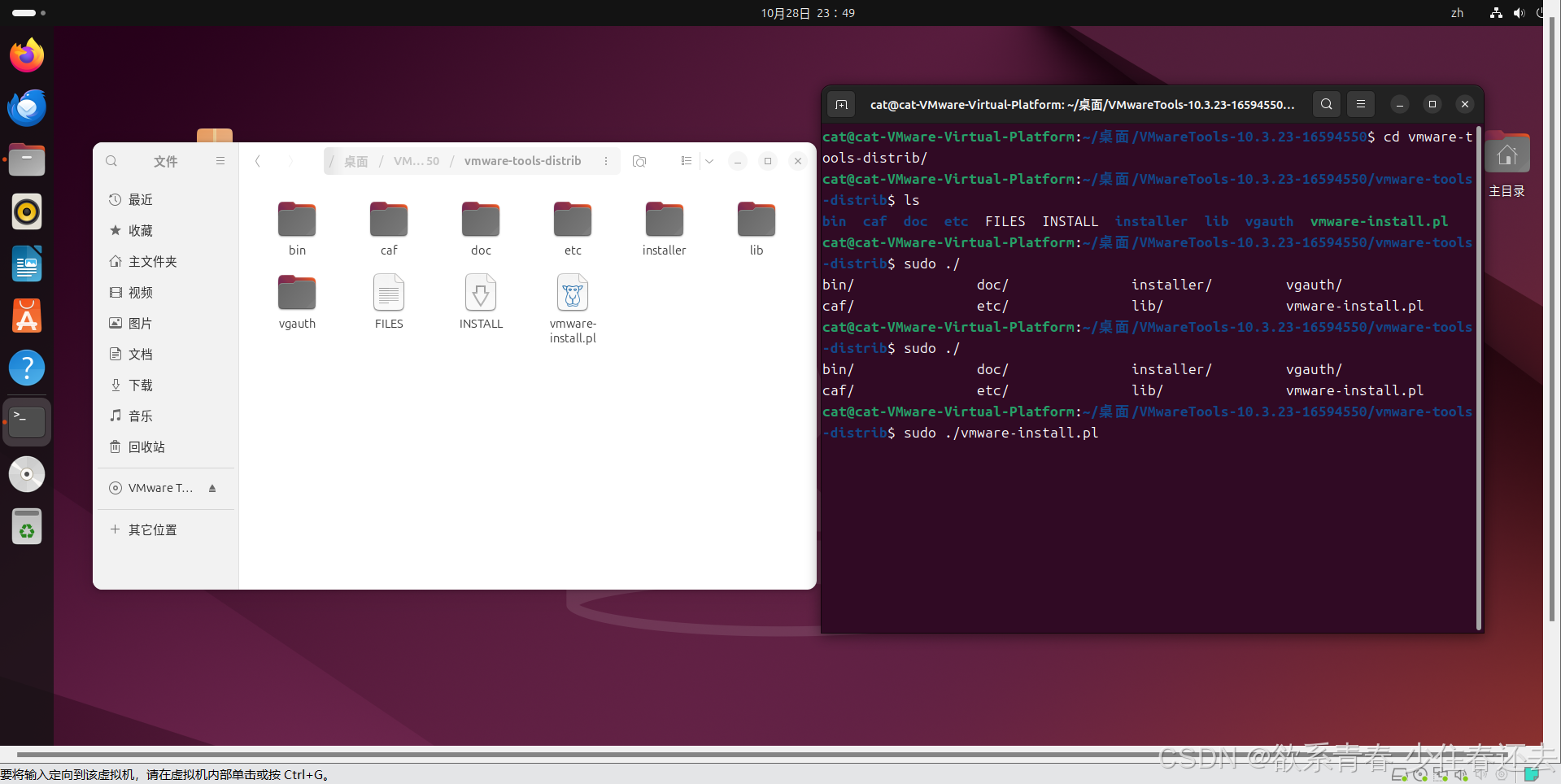Open 其它位置 in the sidebar
The height and width of the screenshot is (784, 1561).
point(151,529)
